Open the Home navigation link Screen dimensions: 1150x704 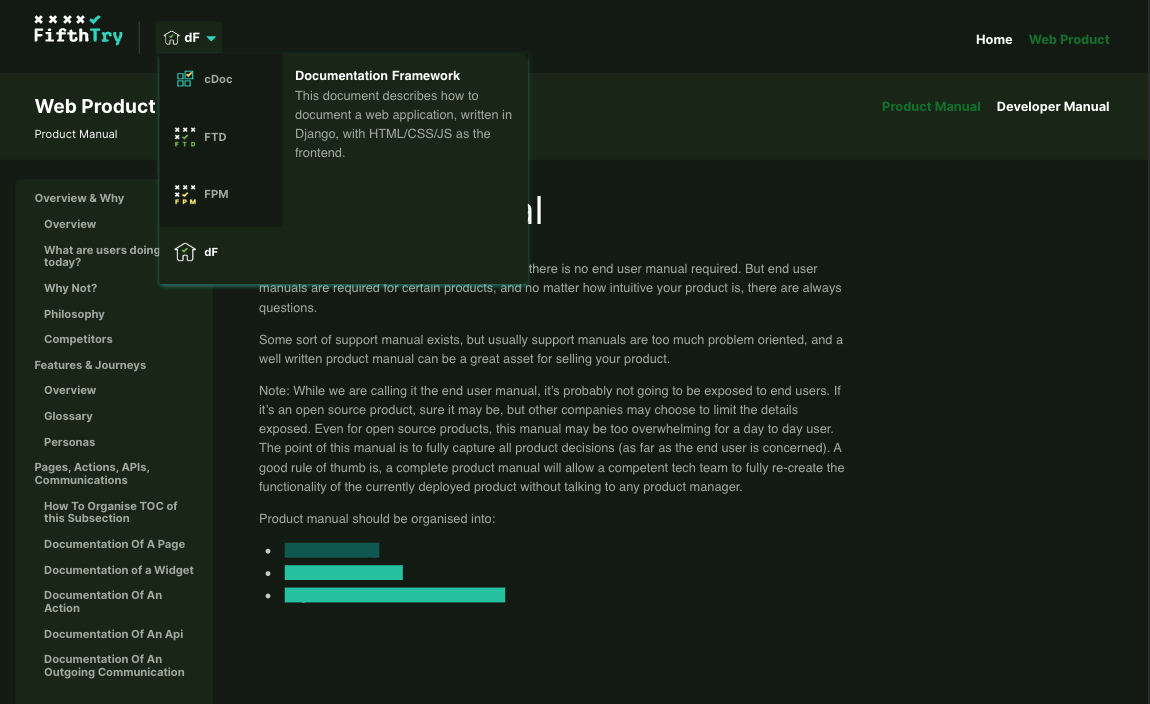point(994,40)
